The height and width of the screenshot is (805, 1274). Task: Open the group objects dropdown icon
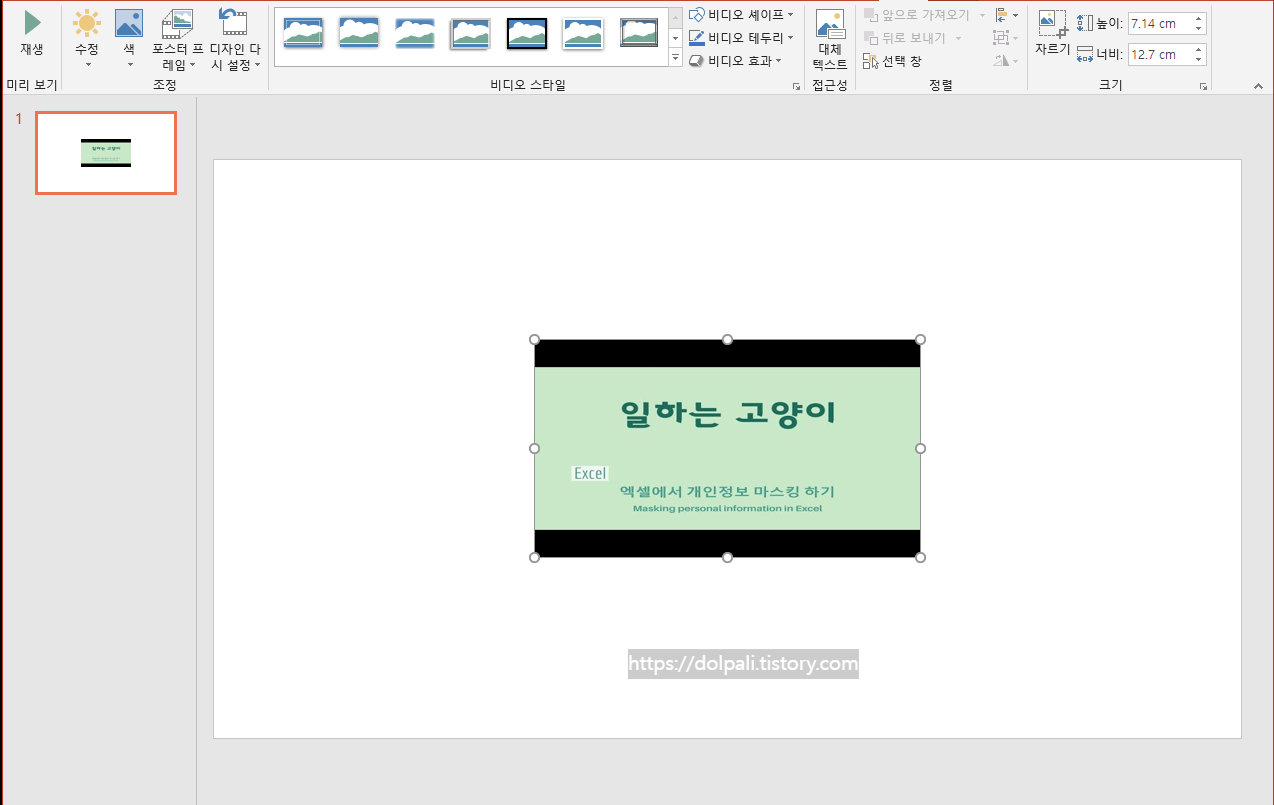1006,38
